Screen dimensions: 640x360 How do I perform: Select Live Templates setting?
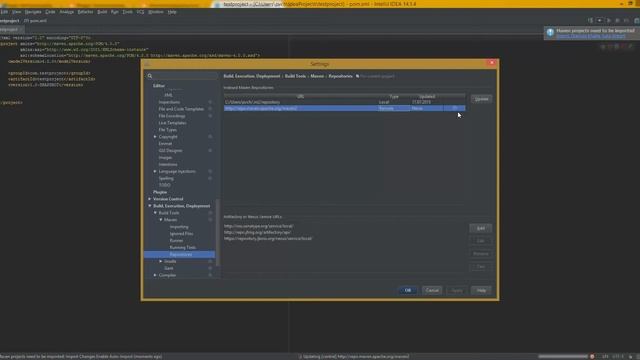(x=172, y=123)
